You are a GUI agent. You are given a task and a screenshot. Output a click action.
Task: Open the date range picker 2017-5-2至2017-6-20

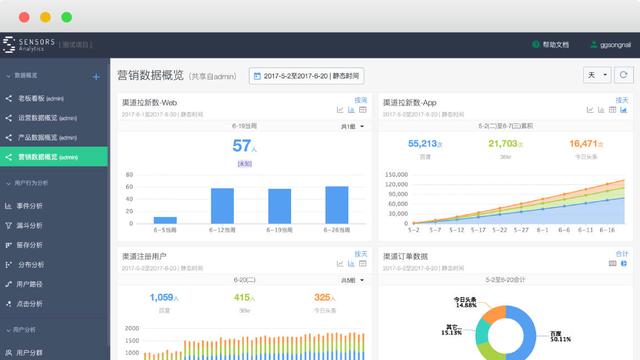pos(307,76)
